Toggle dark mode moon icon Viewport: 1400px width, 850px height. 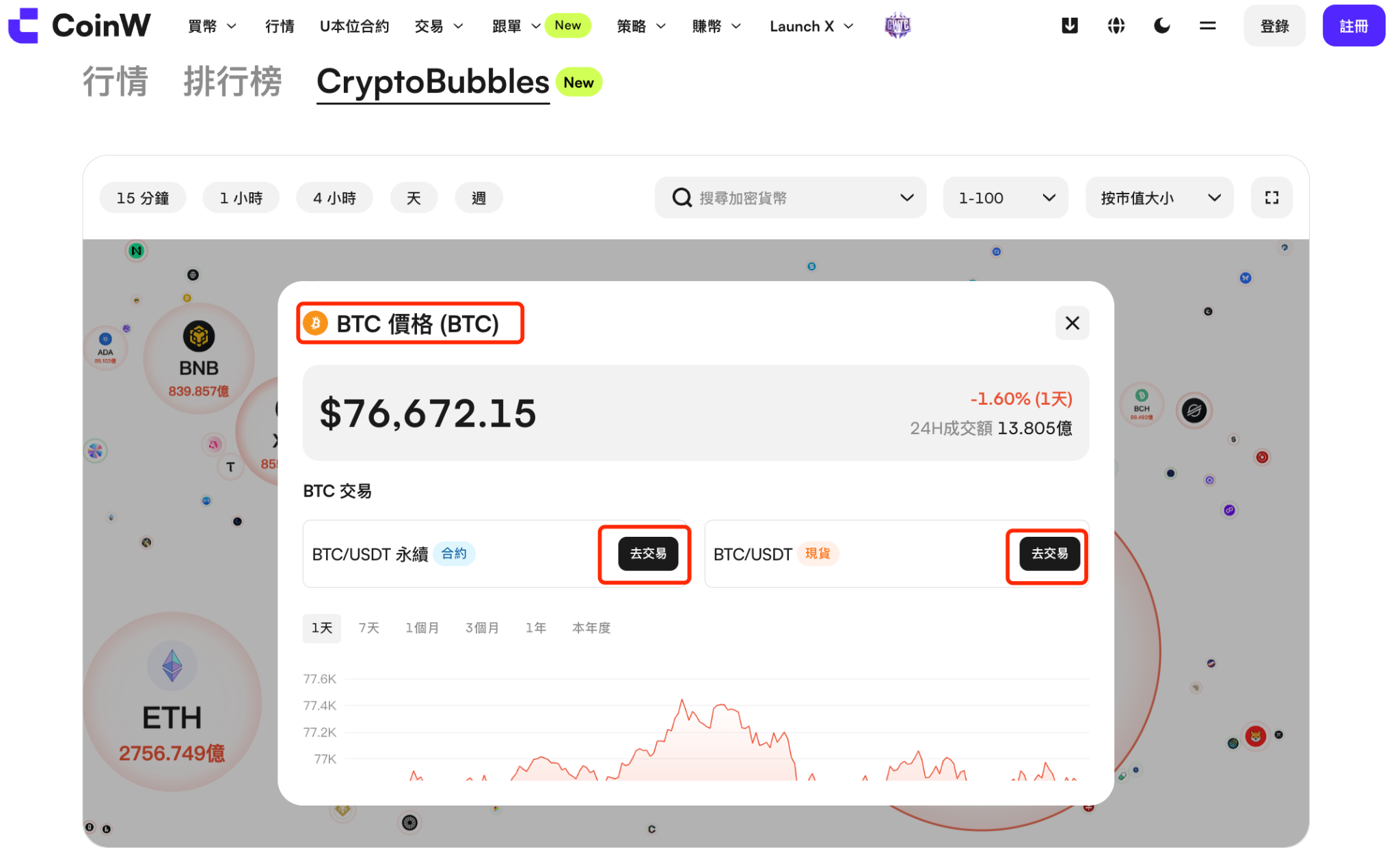click(x=1161, y=26)
